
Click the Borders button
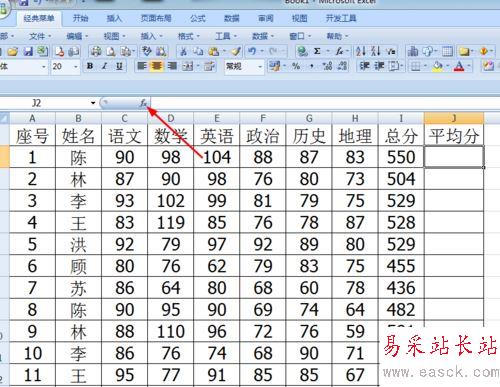415,66
